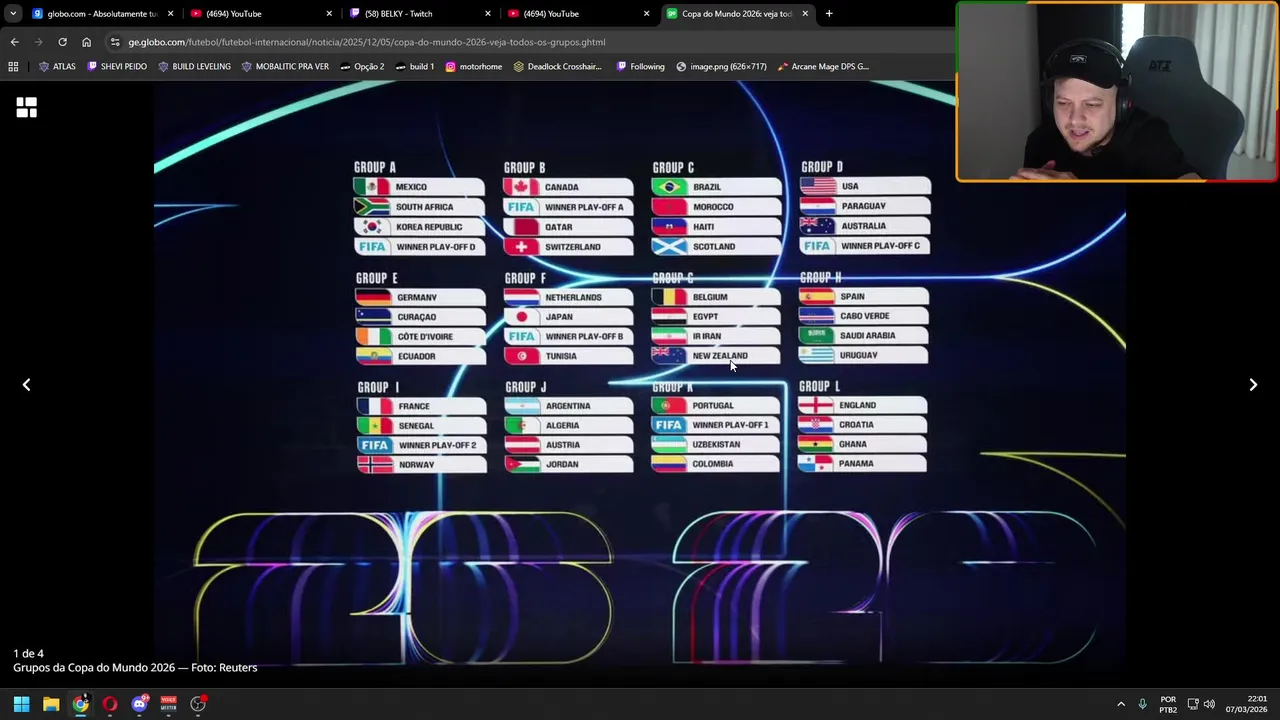Viewport: 1280px width, 720px height.
Task: Show hidden system tray icons
Action: (x=1121, y=704)
